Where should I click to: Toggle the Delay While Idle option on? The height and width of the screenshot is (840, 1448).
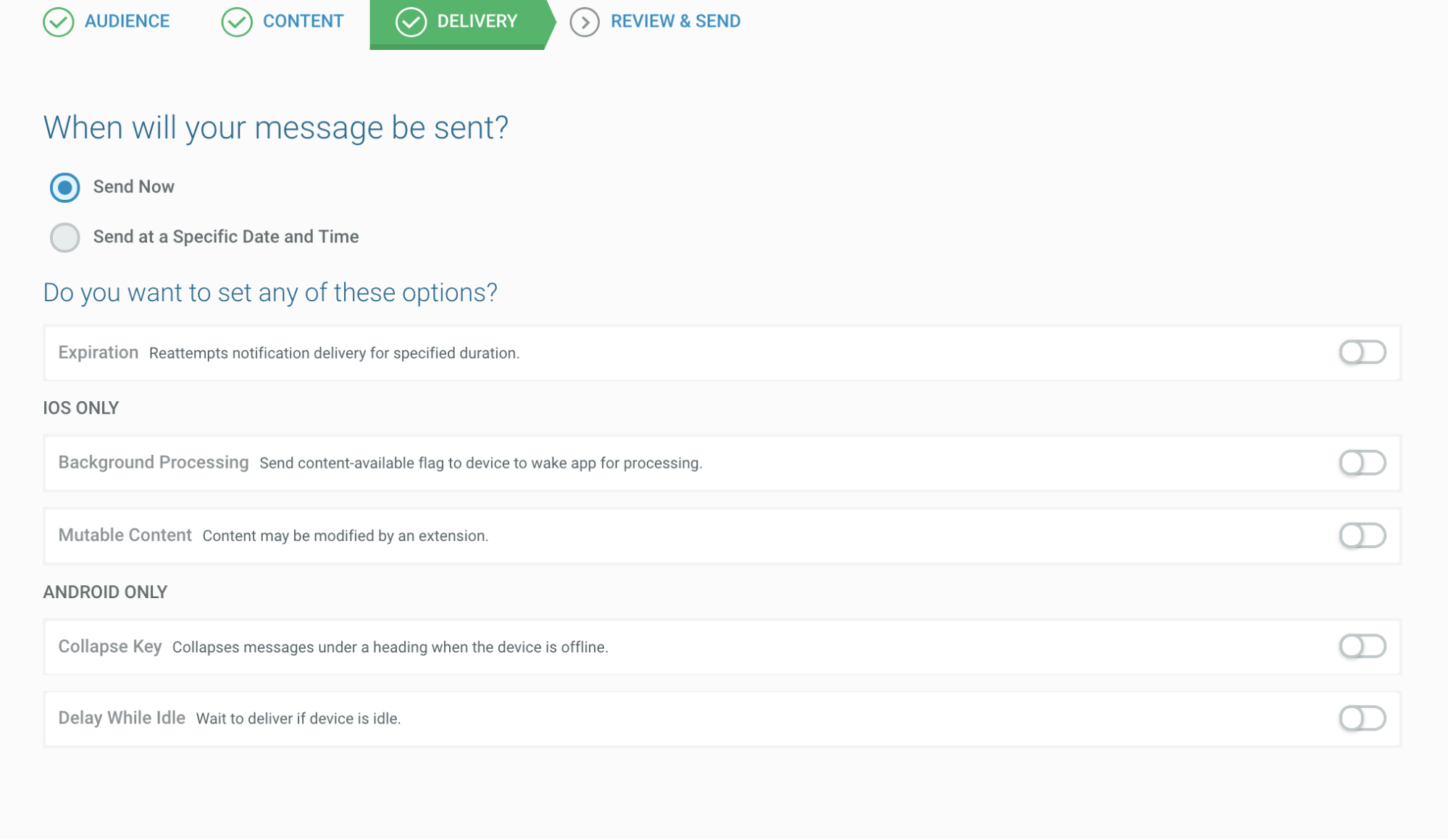pyautogui.click(x=1362, y=718)
